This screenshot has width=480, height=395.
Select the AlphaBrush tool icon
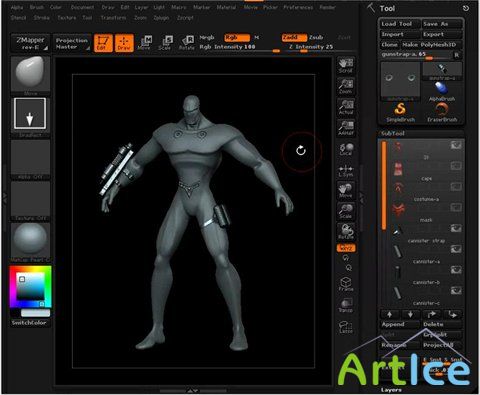(442, 91)
